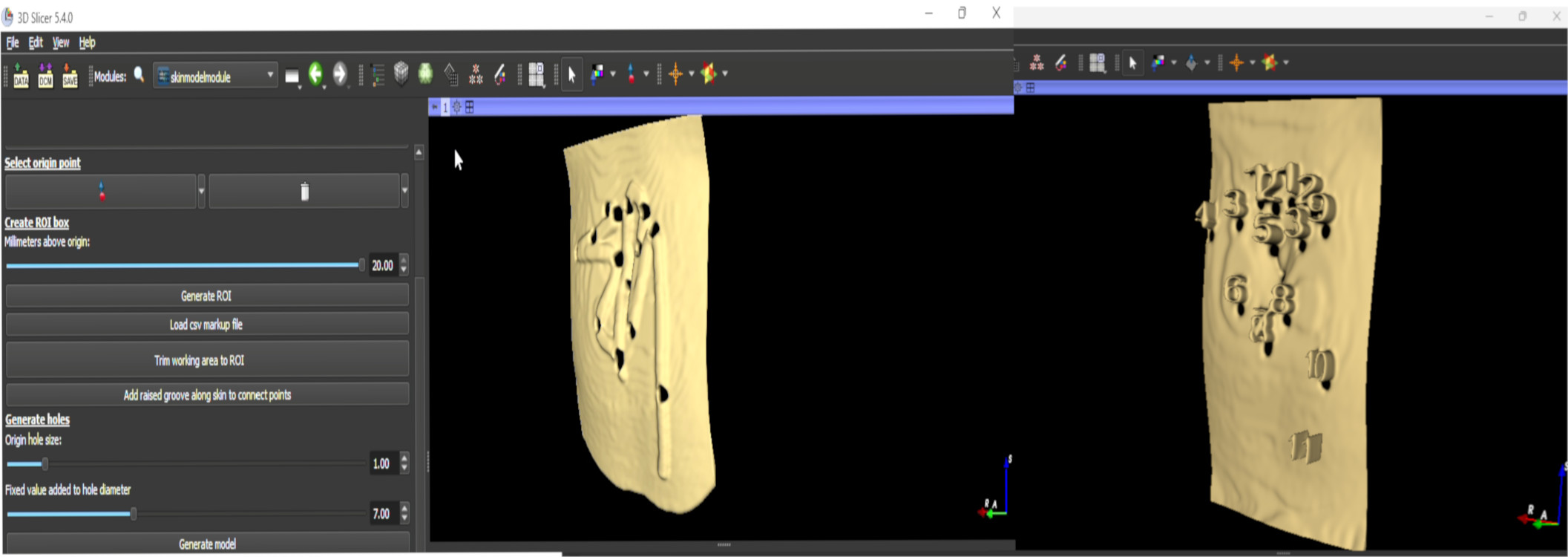
Task: Activate the arrow pointer mouse mode
Action: tap(571, 74)
